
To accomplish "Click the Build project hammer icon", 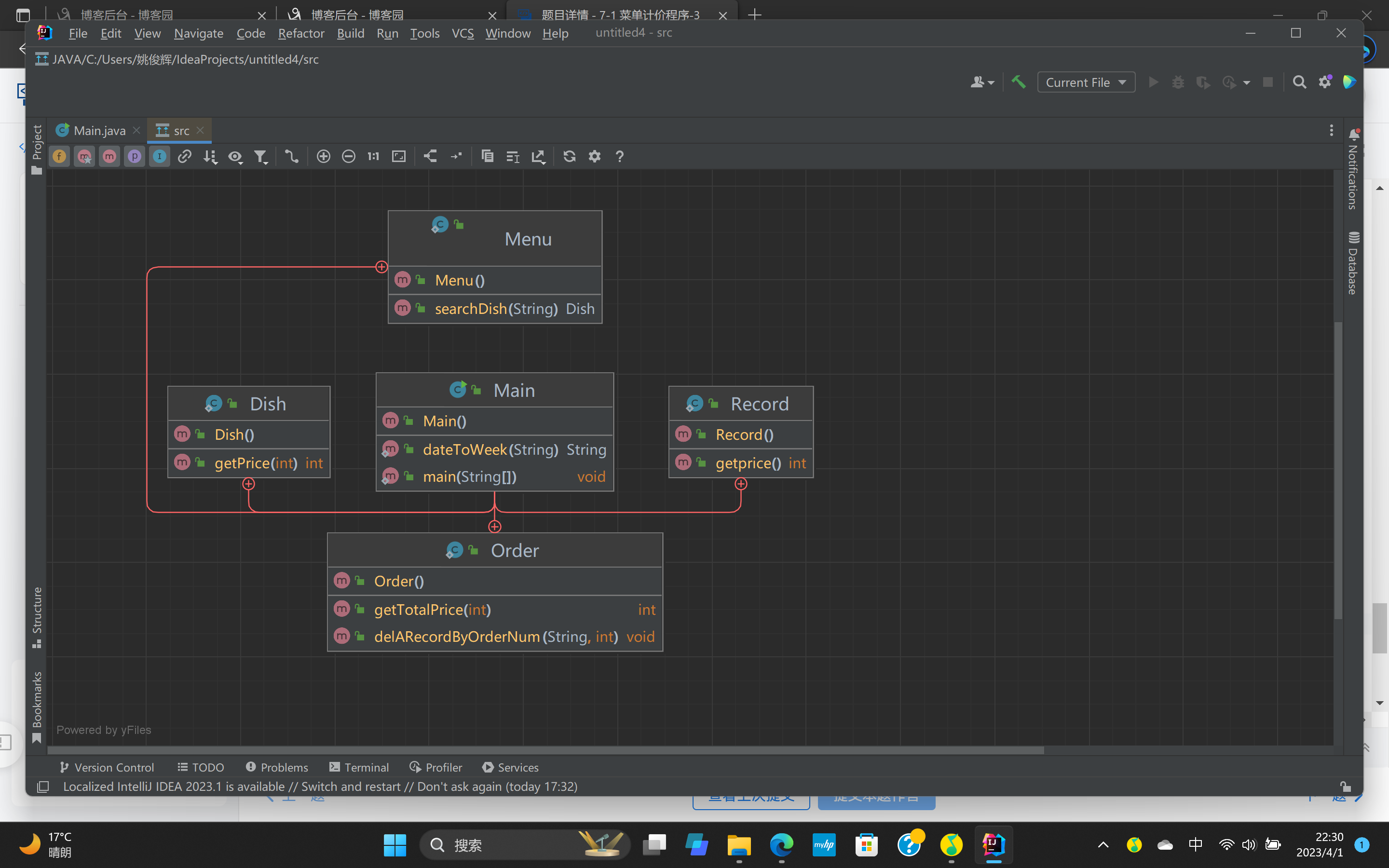I will point(1019,82).
